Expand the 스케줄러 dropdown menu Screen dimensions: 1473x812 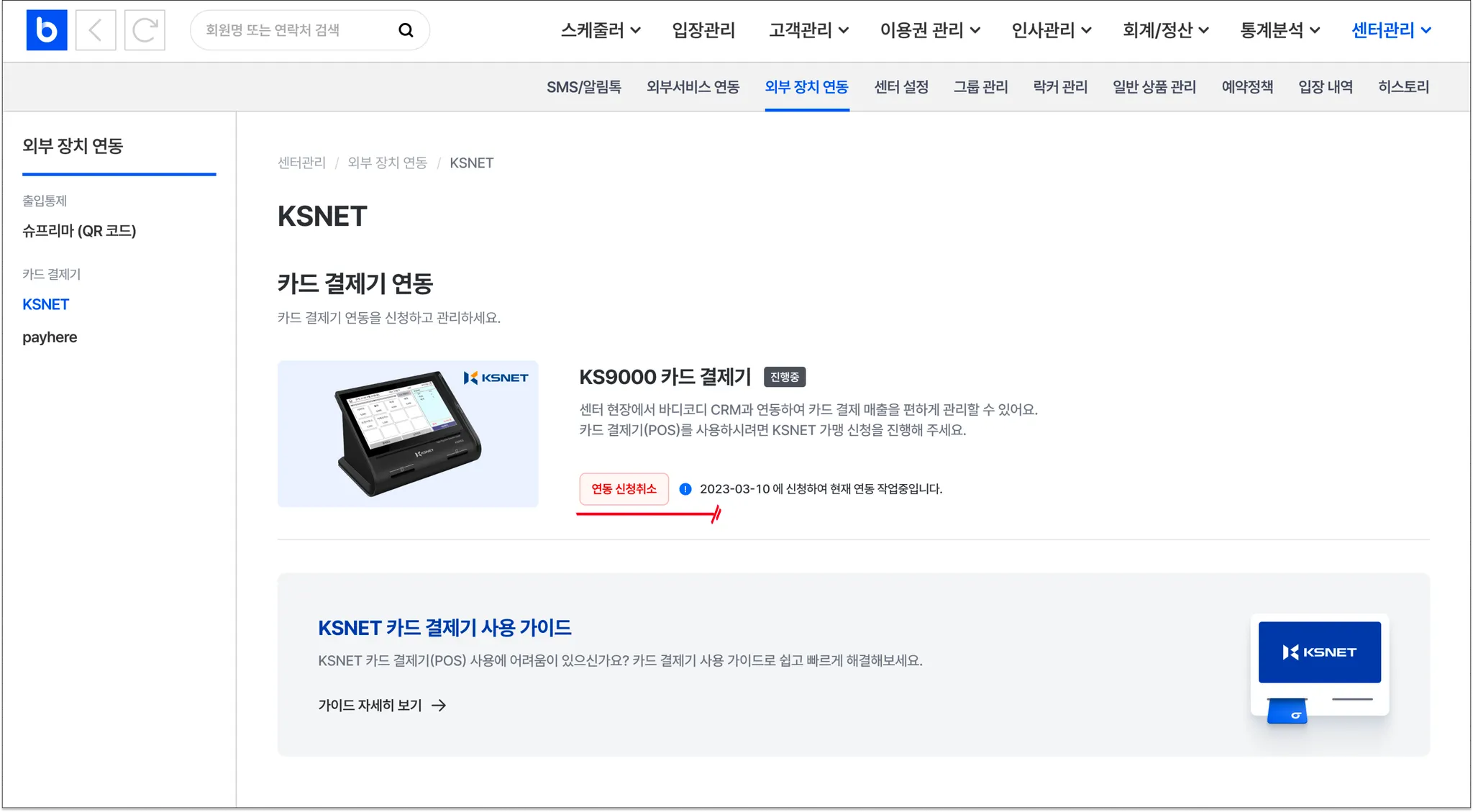click(x=601, y=30)
